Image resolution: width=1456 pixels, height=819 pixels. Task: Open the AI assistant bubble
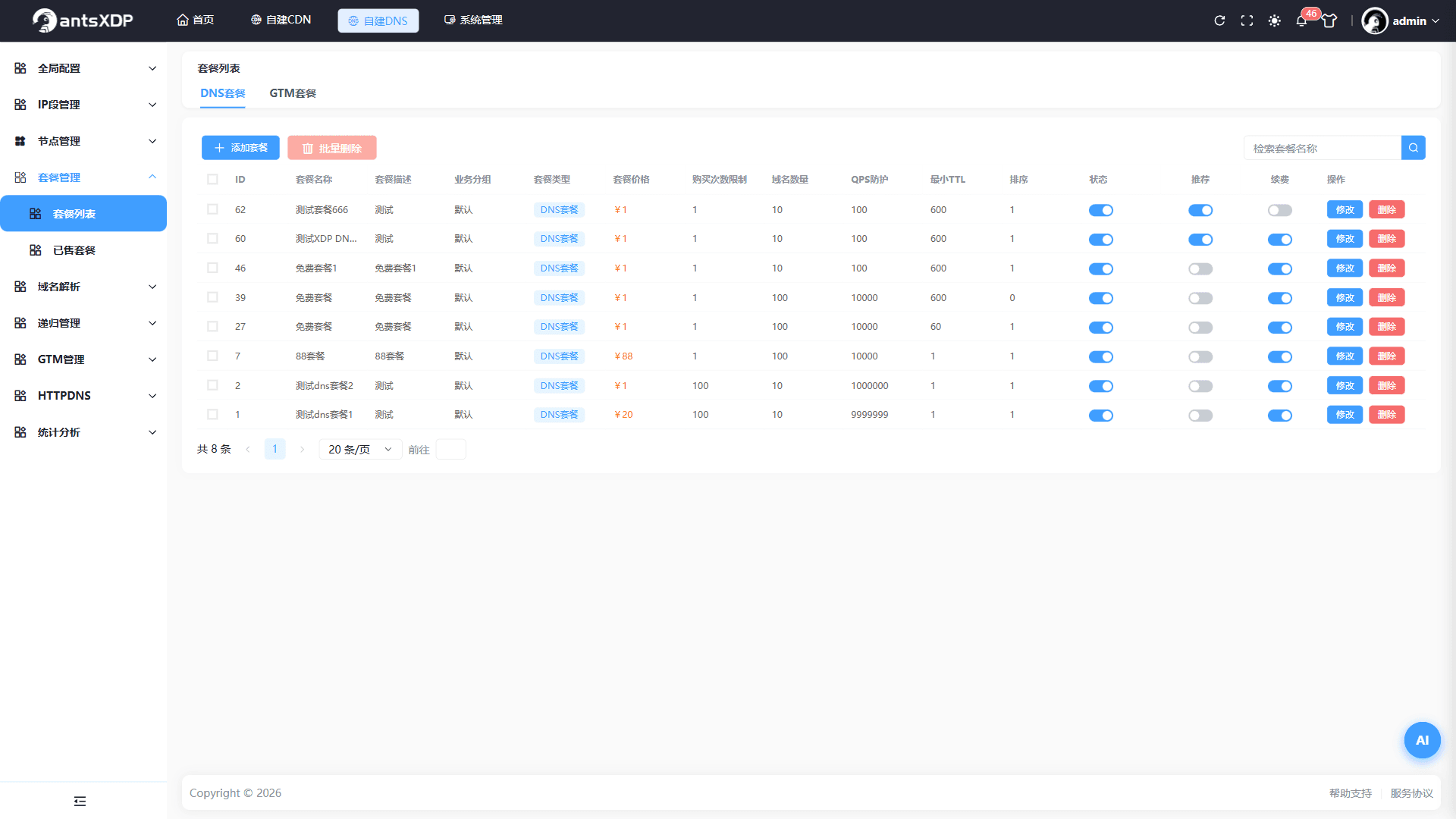[x=1422, y=740]
